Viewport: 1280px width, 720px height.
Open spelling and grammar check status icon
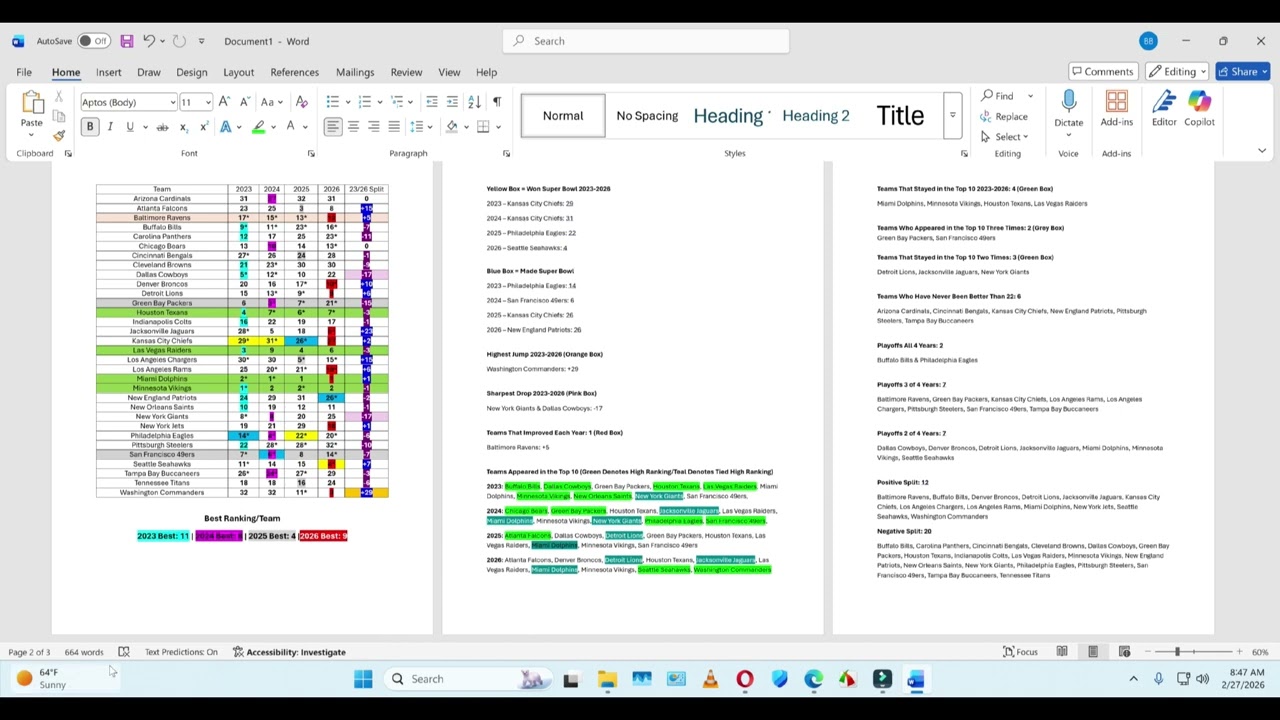(124, 652)
